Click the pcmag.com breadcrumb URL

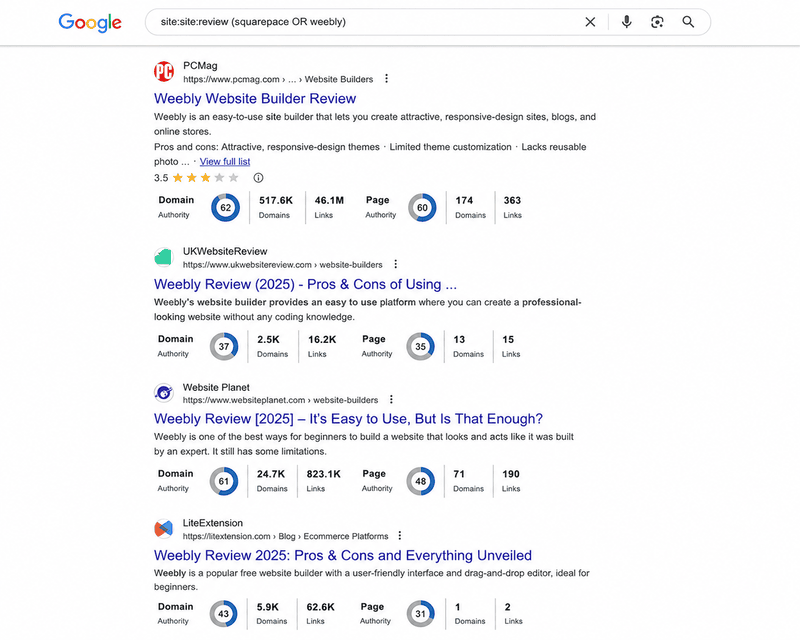click(278, 80)
